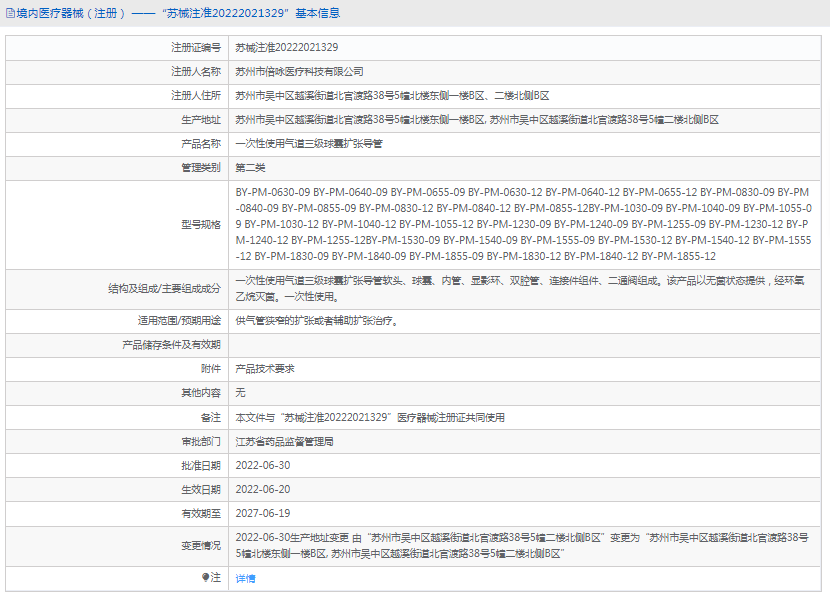Select the model list starting BY-PM-0630-09
This screenshot has height=598, width=830.
coord(524,224)
